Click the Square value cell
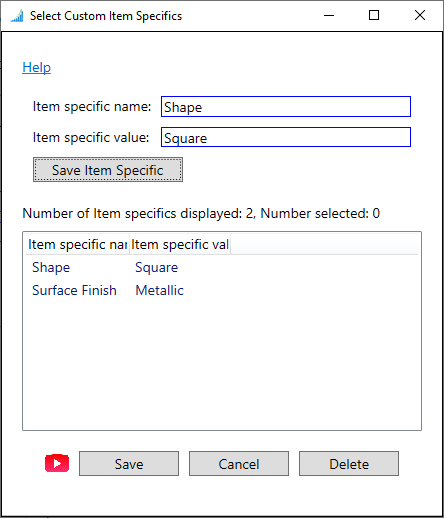 (x=157, y=267)
